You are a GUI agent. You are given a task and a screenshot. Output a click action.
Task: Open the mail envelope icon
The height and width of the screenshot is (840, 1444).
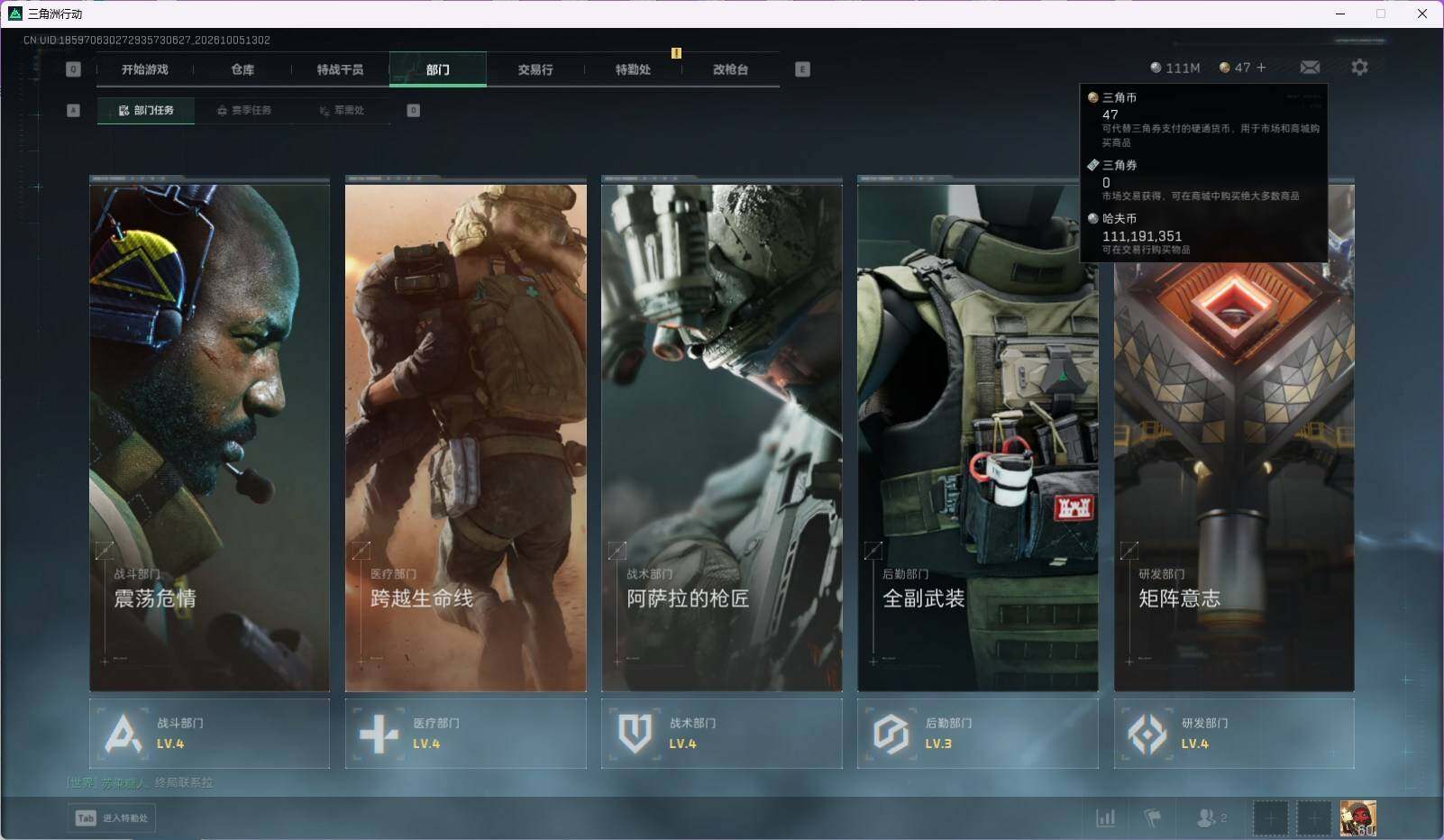pos(1310,68)
